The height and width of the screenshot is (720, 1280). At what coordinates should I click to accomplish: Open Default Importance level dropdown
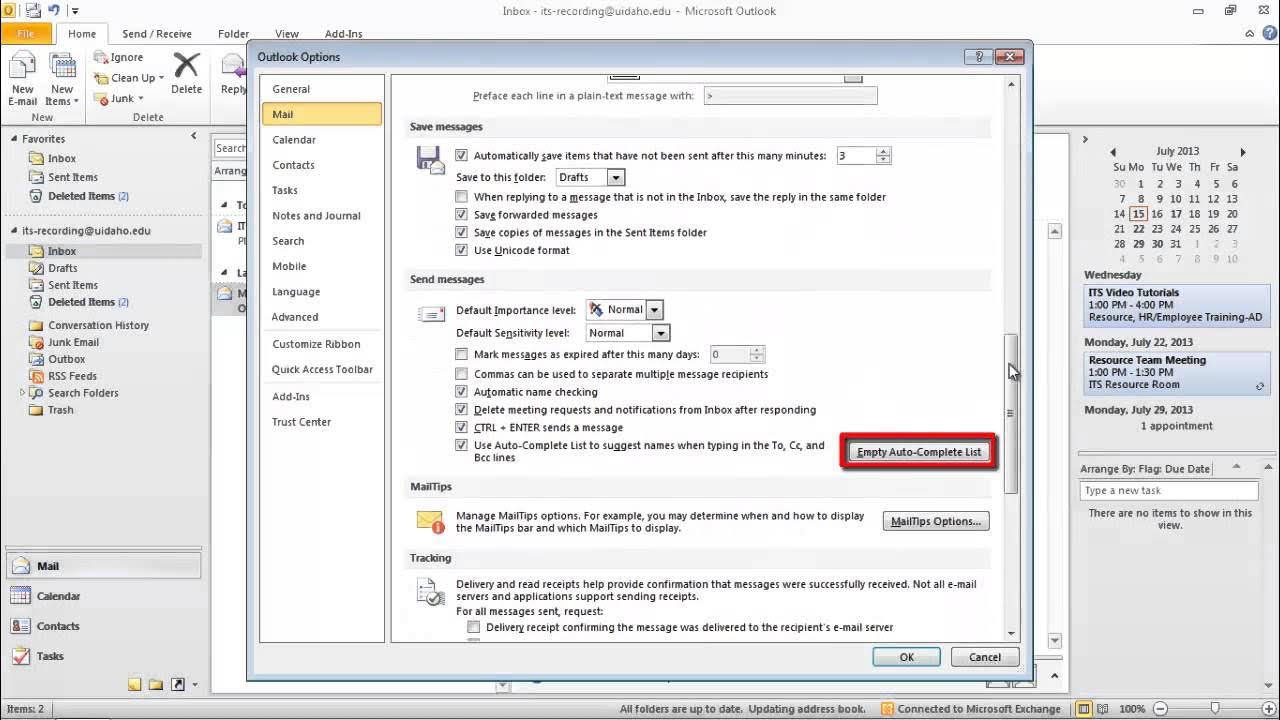pos(654,310)
